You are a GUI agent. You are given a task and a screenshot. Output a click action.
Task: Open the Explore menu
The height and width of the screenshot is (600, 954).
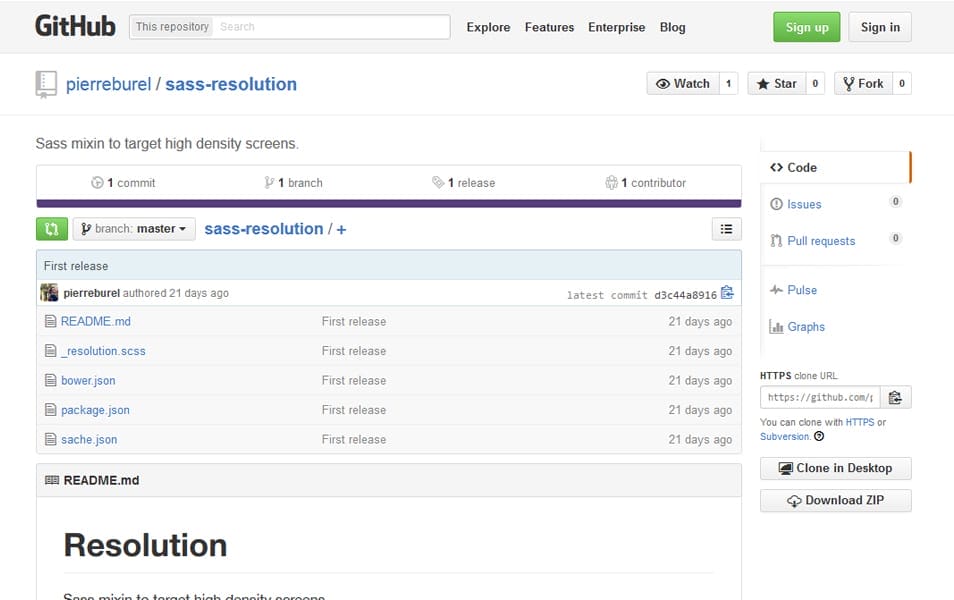pos(488,27)
